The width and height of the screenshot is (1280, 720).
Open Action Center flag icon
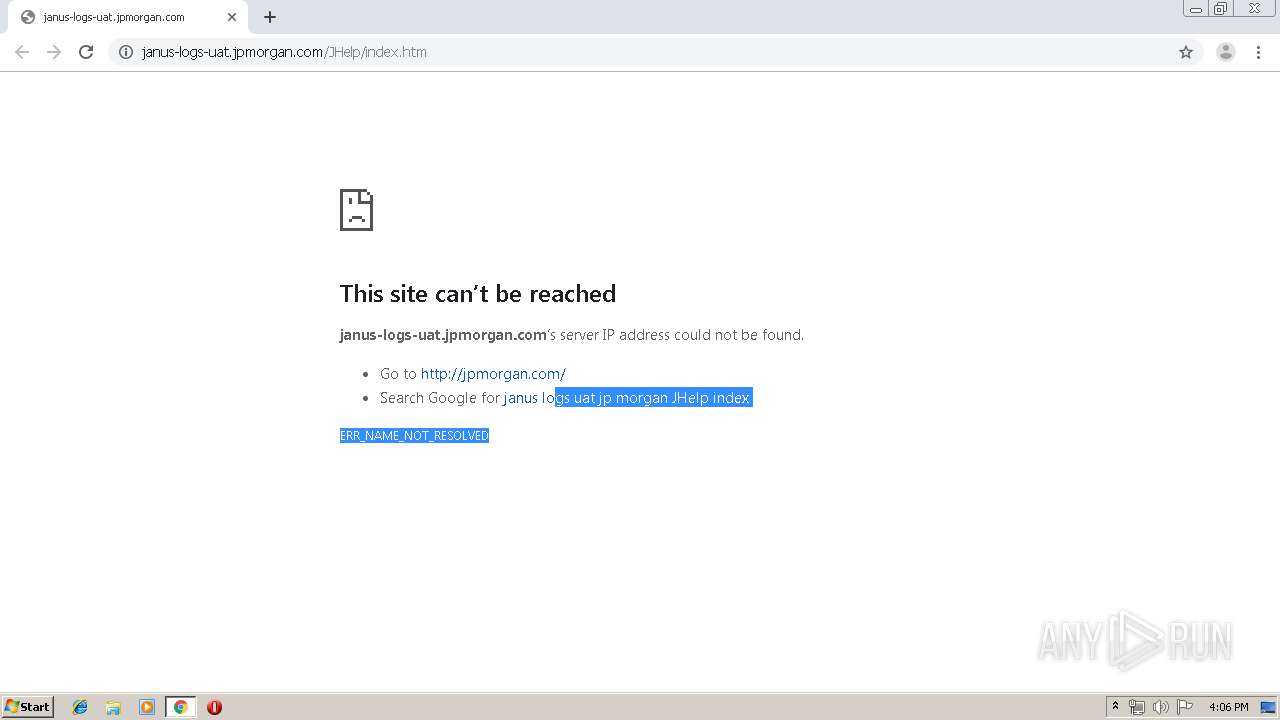1185,707
